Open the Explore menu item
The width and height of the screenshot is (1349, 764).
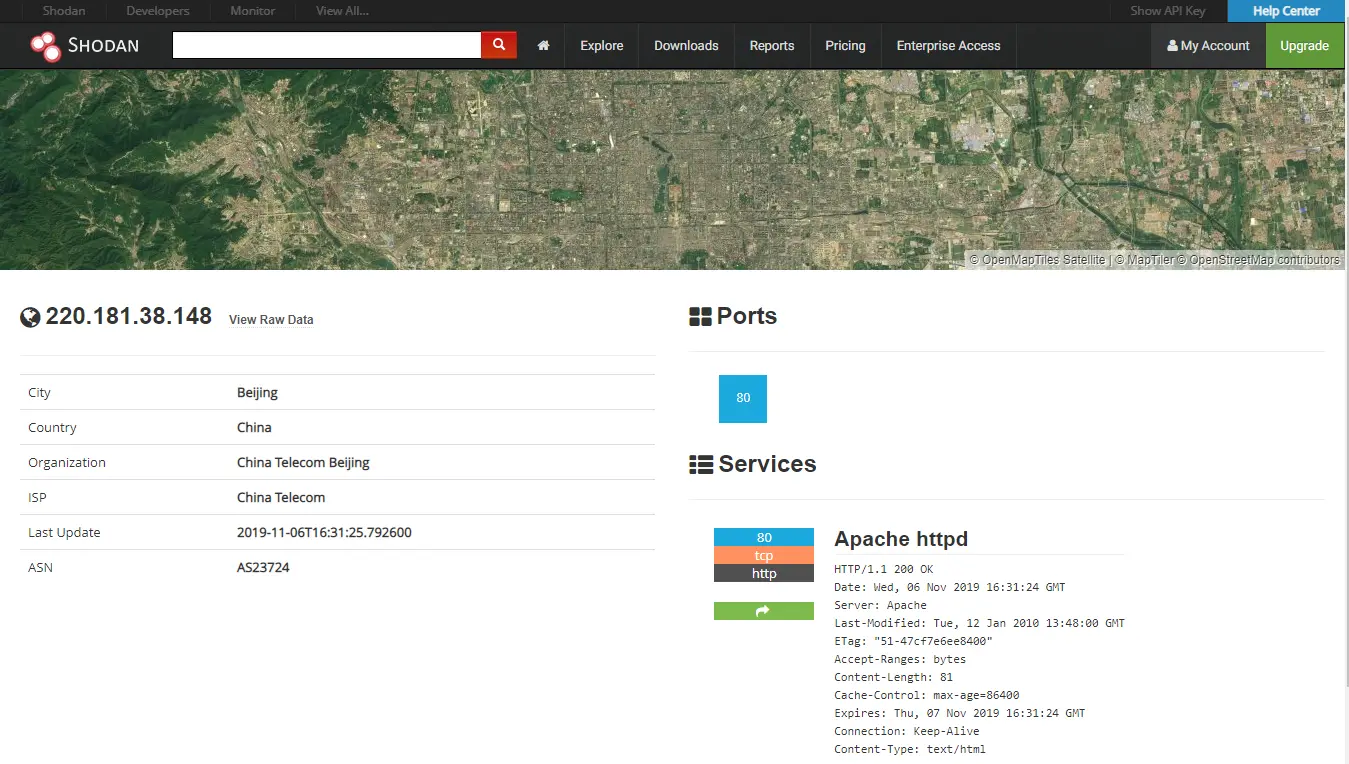pyautogui.click(x=602, y=46)
